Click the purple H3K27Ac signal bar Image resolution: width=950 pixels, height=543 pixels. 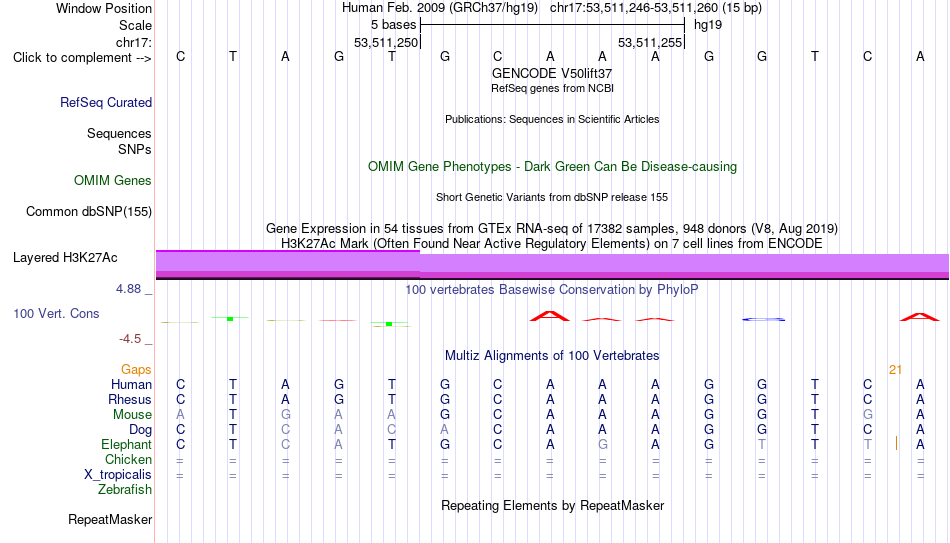[x=552, y=265]
